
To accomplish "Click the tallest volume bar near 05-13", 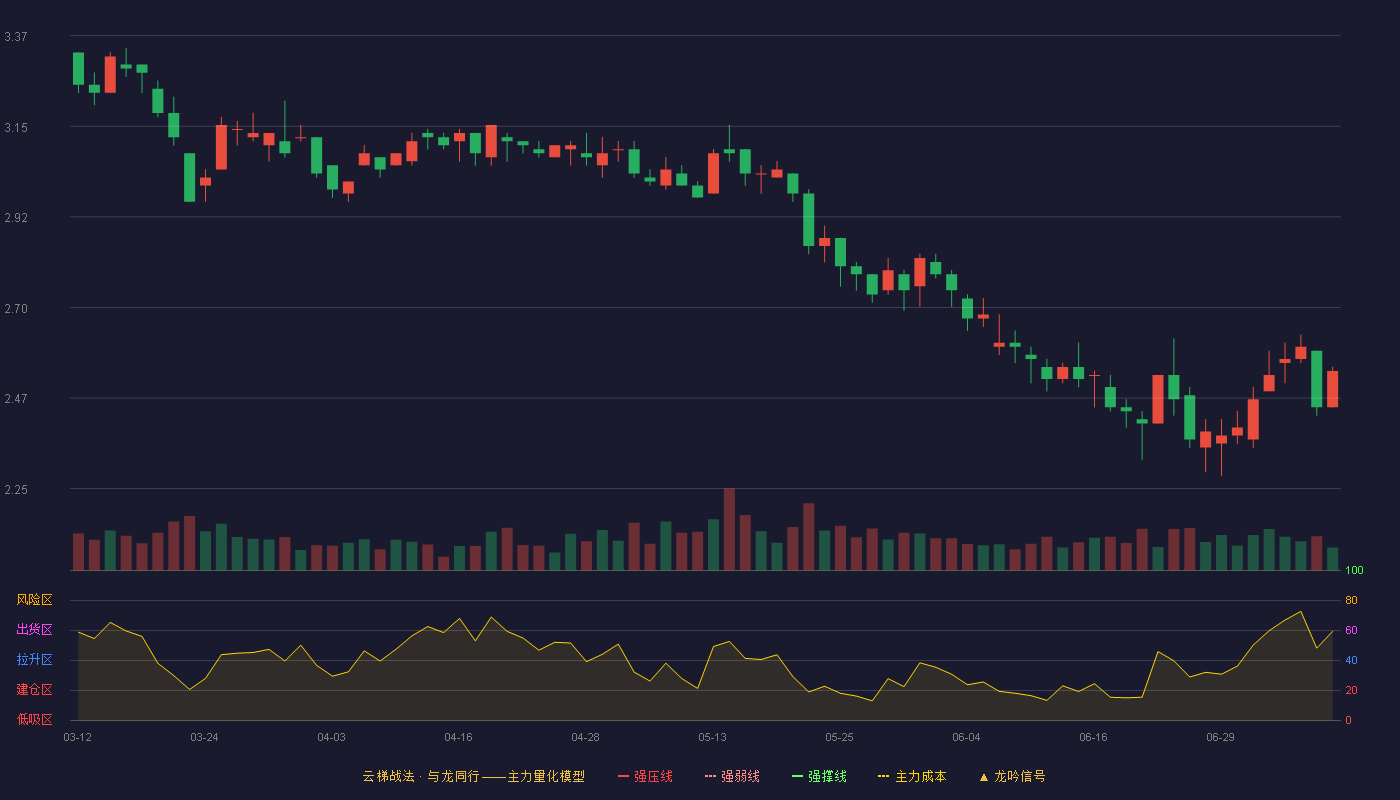I will click(x=729, y=529).
